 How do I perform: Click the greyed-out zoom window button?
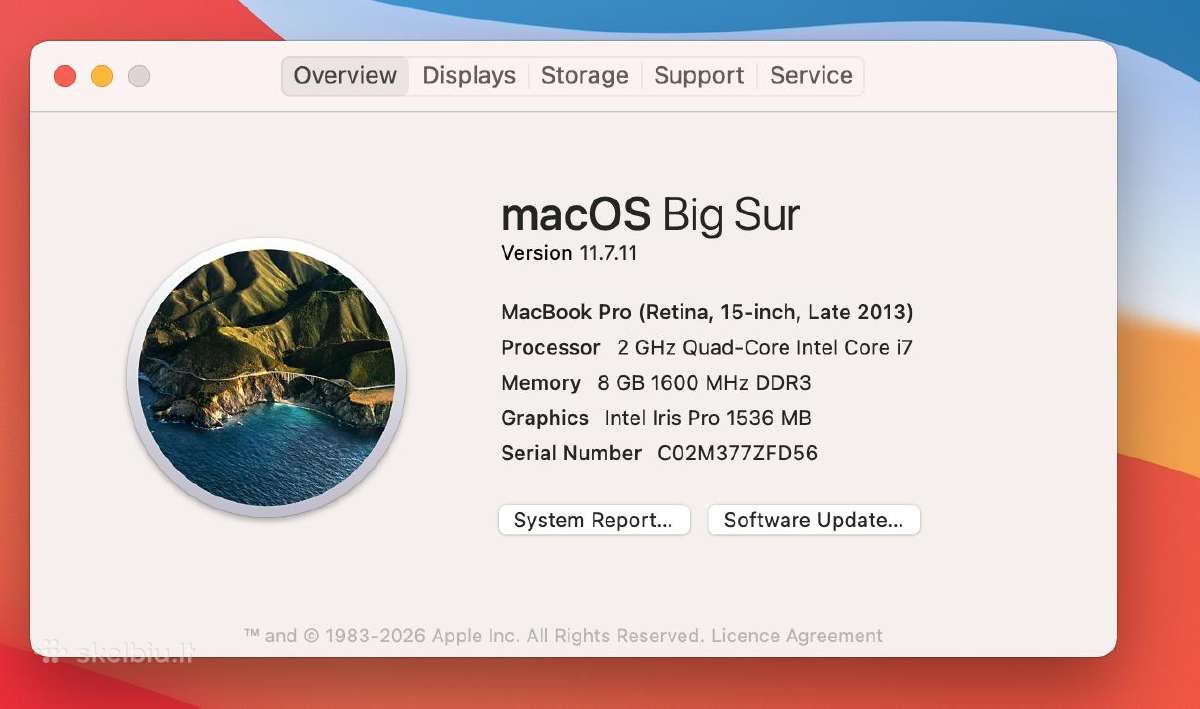[139, 76]
